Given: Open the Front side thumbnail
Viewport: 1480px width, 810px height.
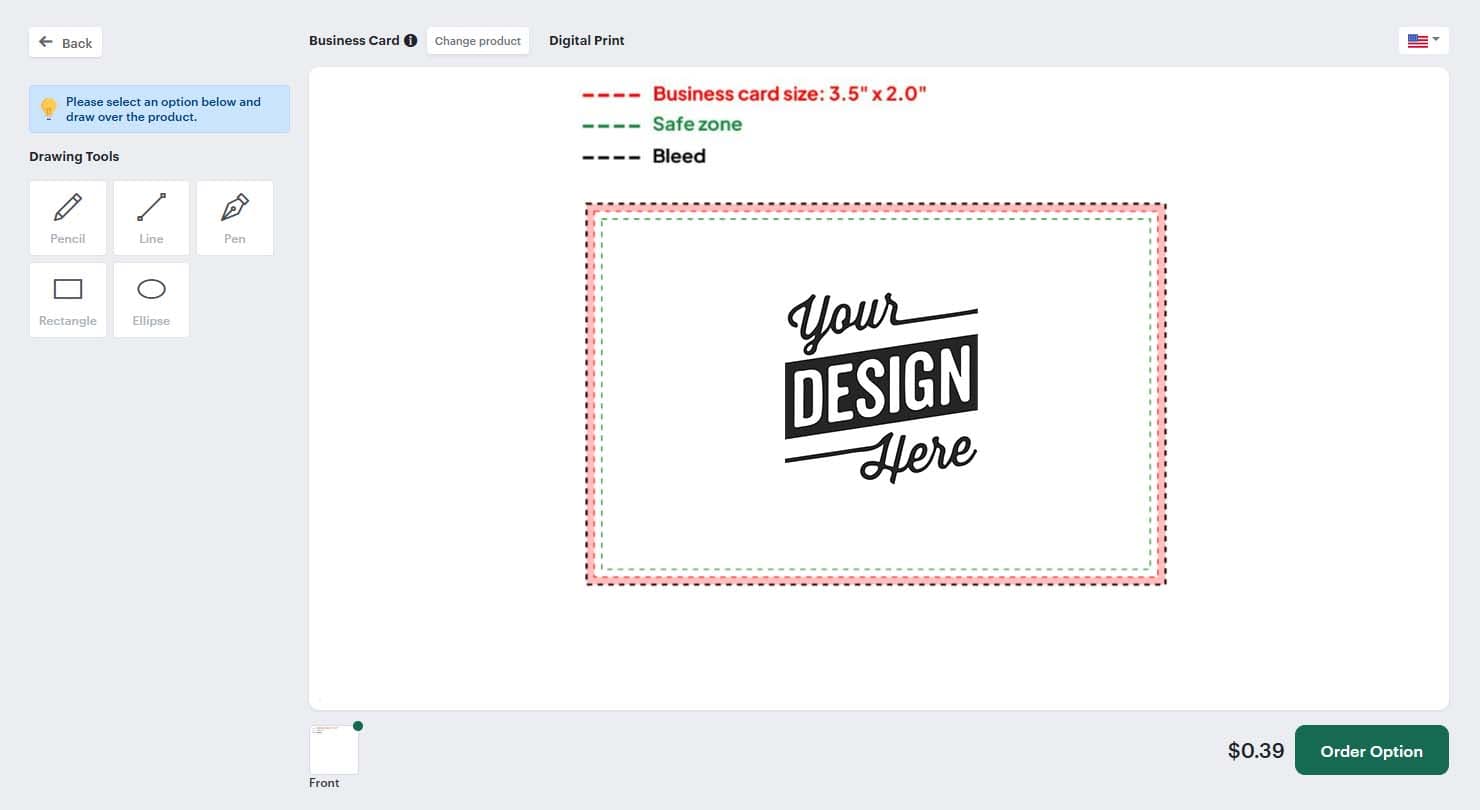Looking at the screenshot, I should click(x=333, y=750).
